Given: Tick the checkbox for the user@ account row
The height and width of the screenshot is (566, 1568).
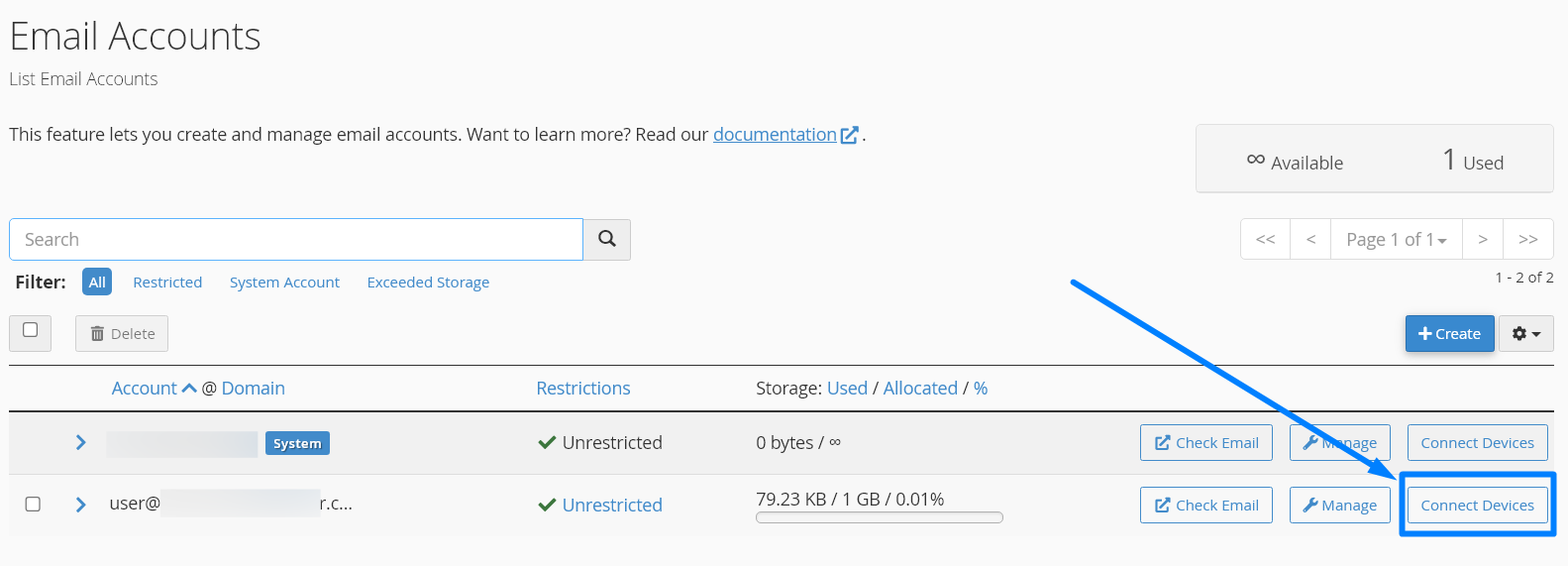Looking at the screenshot, I should [33, 505].
